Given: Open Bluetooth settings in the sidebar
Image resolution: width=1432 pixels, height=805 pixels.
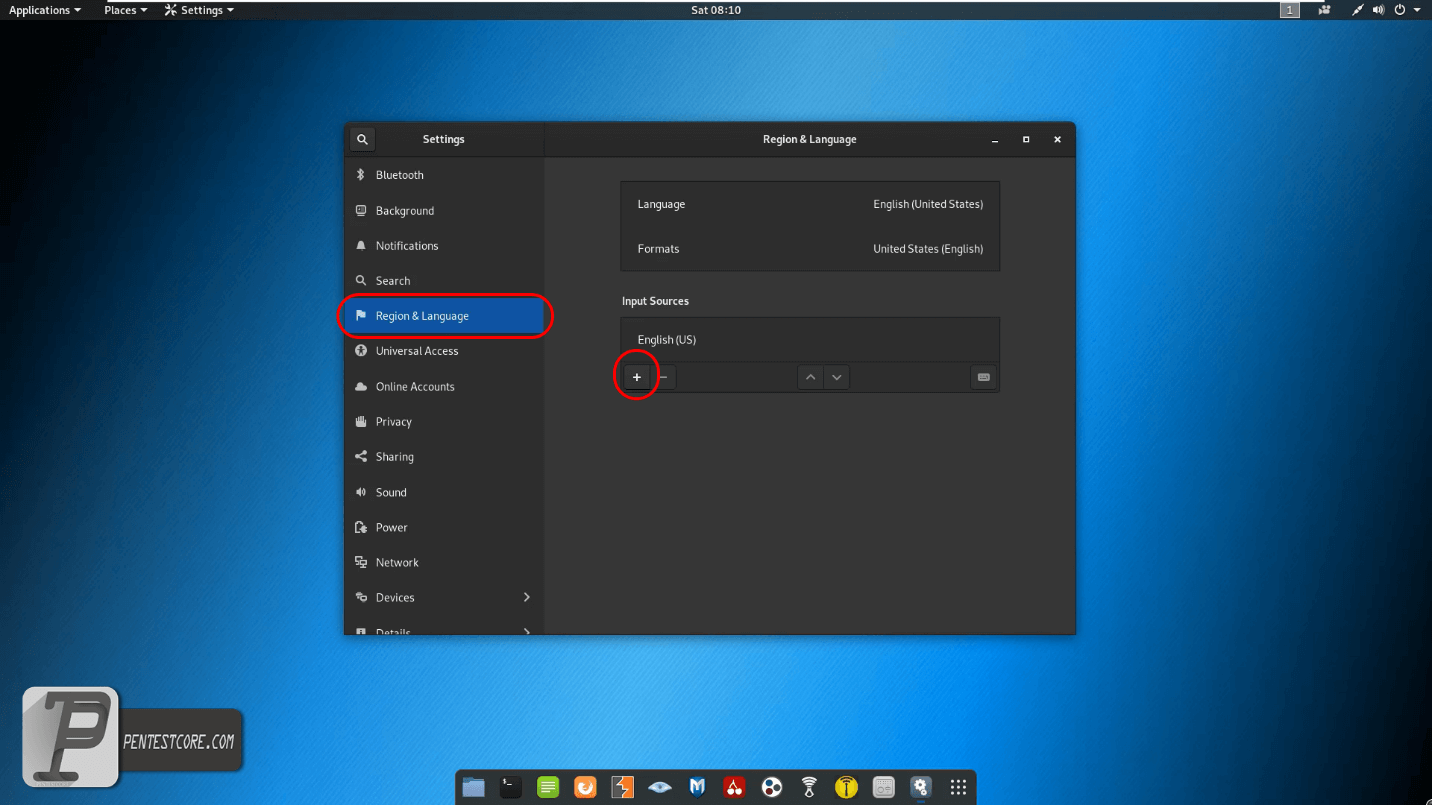Looking at the screenshot, I should click(444, 175).
